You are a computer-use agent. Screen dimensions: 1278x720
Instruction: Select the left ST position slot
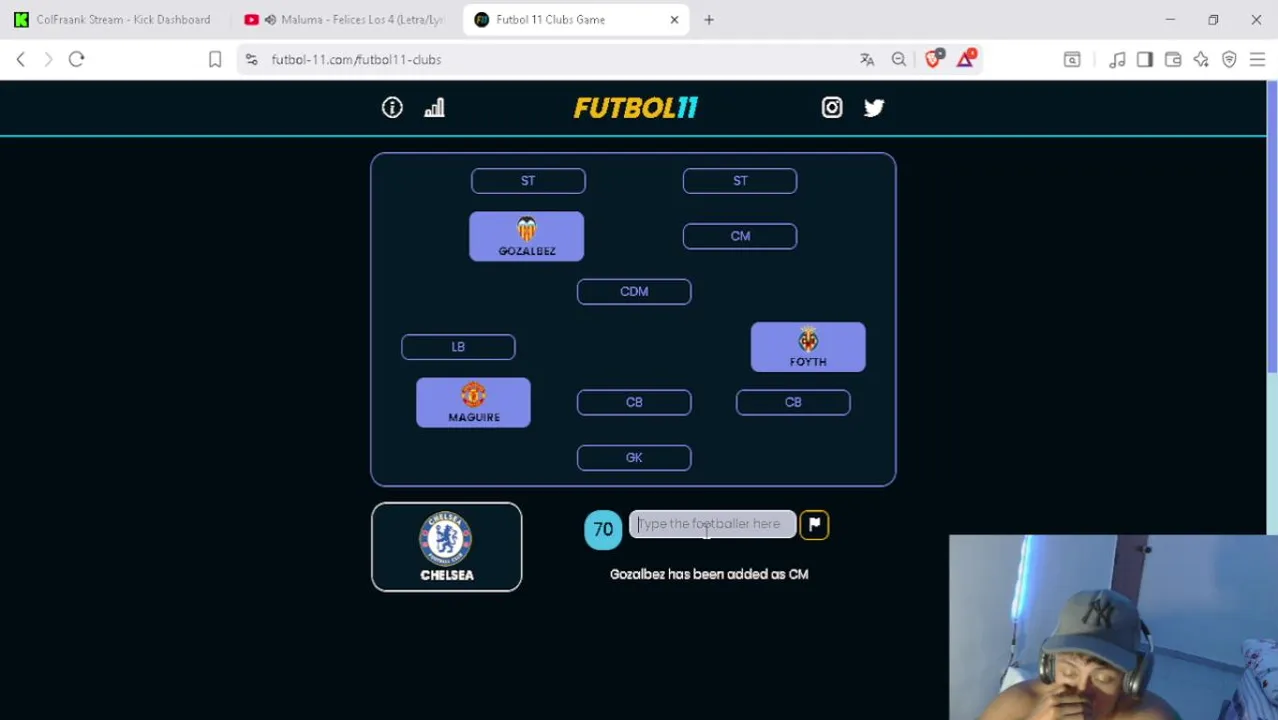(x=528, y=181)
